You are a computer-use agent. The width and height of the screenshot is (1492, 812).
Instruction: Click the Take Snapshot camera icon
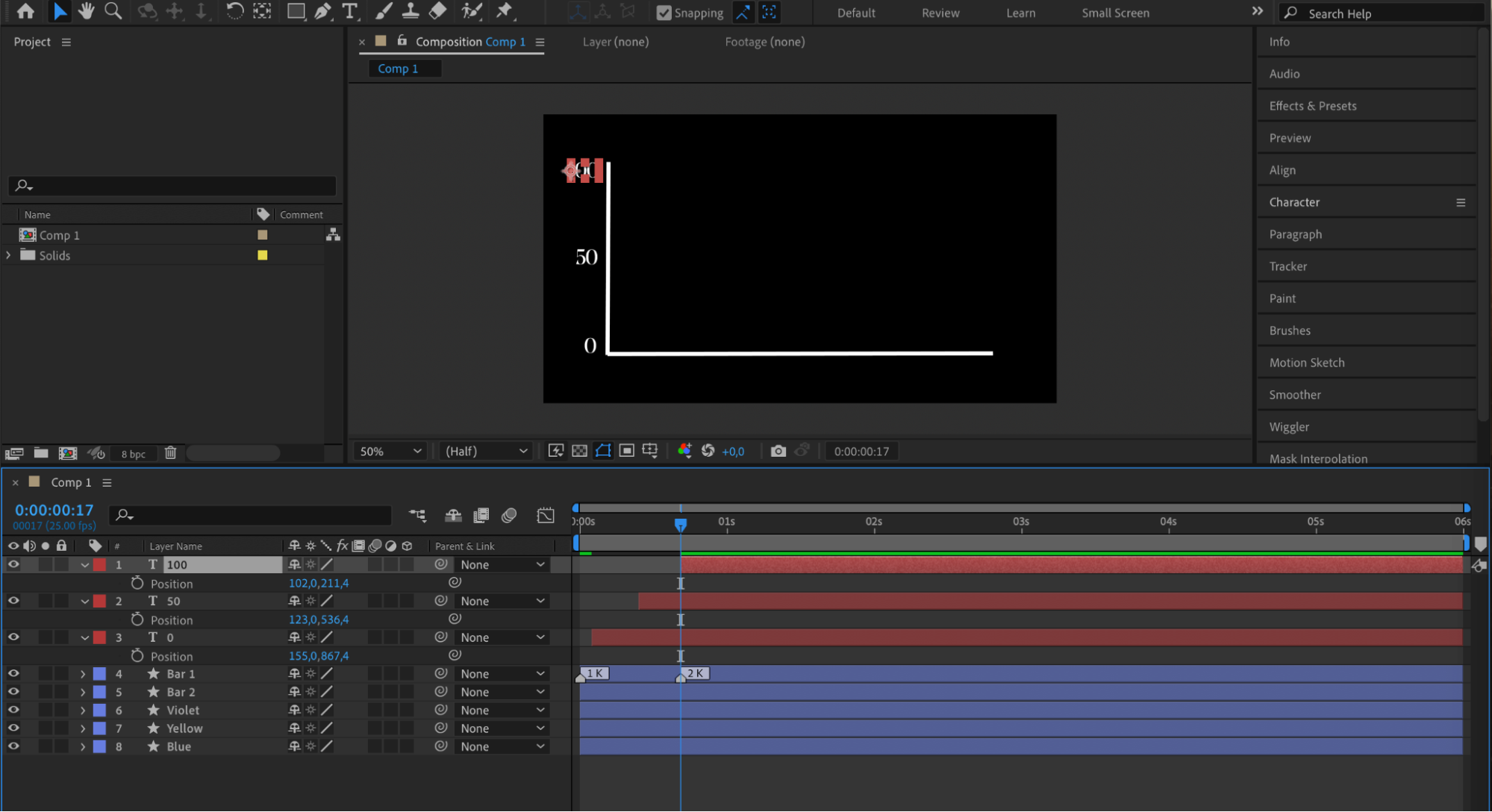(x=778, y=451)
